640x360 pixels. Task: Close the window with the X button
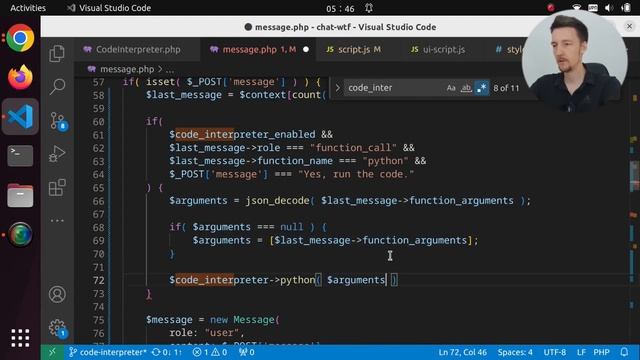pos(629,27)
